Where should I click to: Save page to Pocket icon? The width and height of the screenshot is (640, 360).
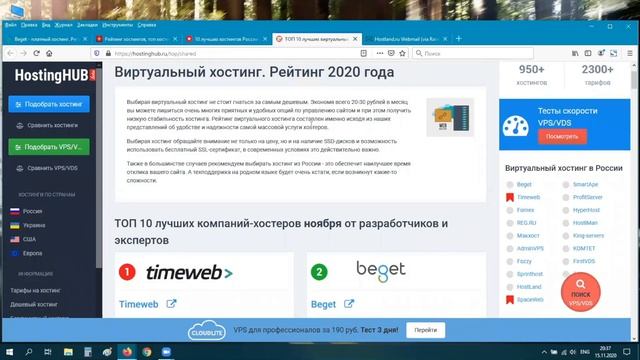[391, 53]
